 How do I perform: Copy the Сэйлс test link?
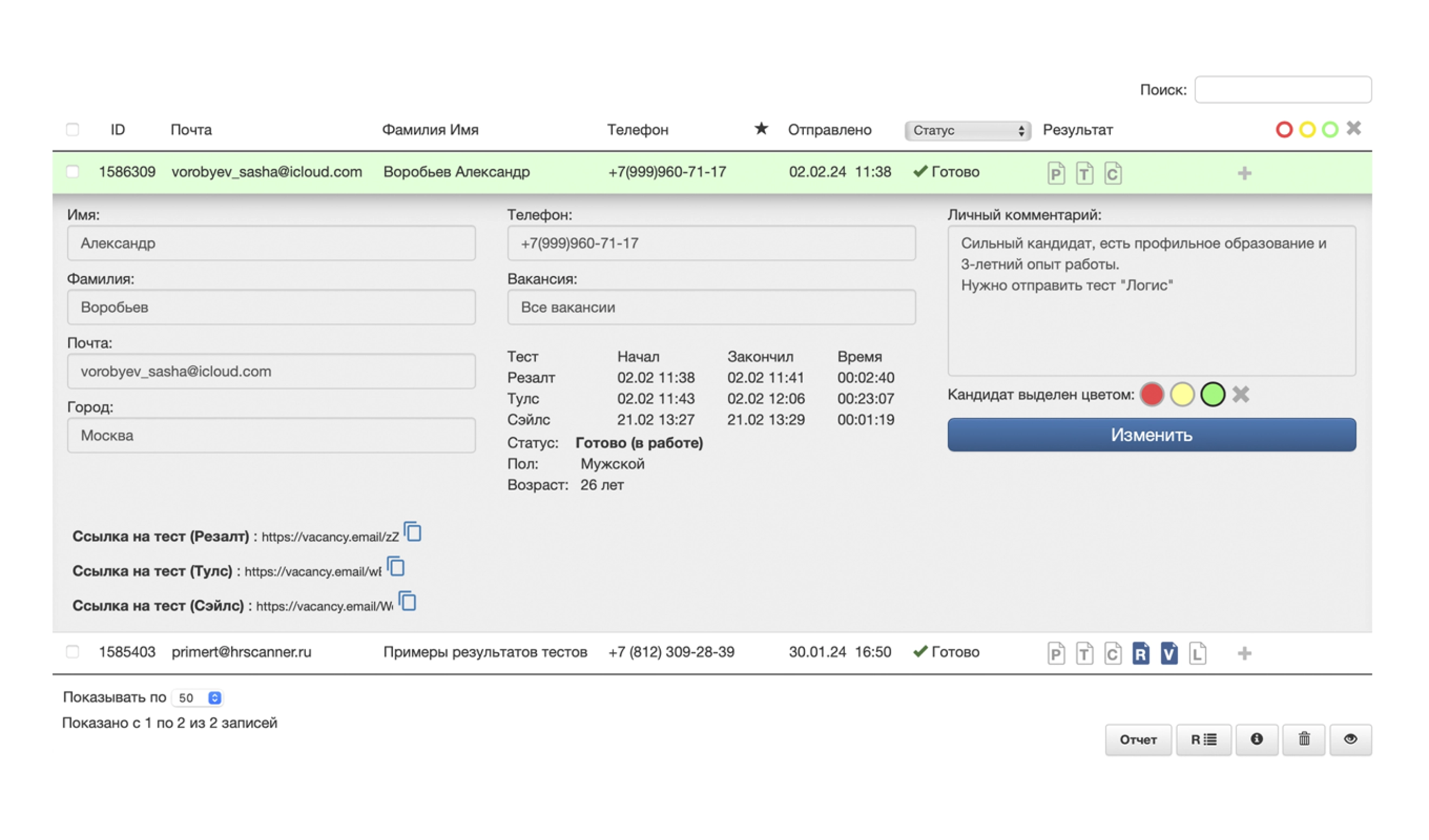[x=407, y=601]
